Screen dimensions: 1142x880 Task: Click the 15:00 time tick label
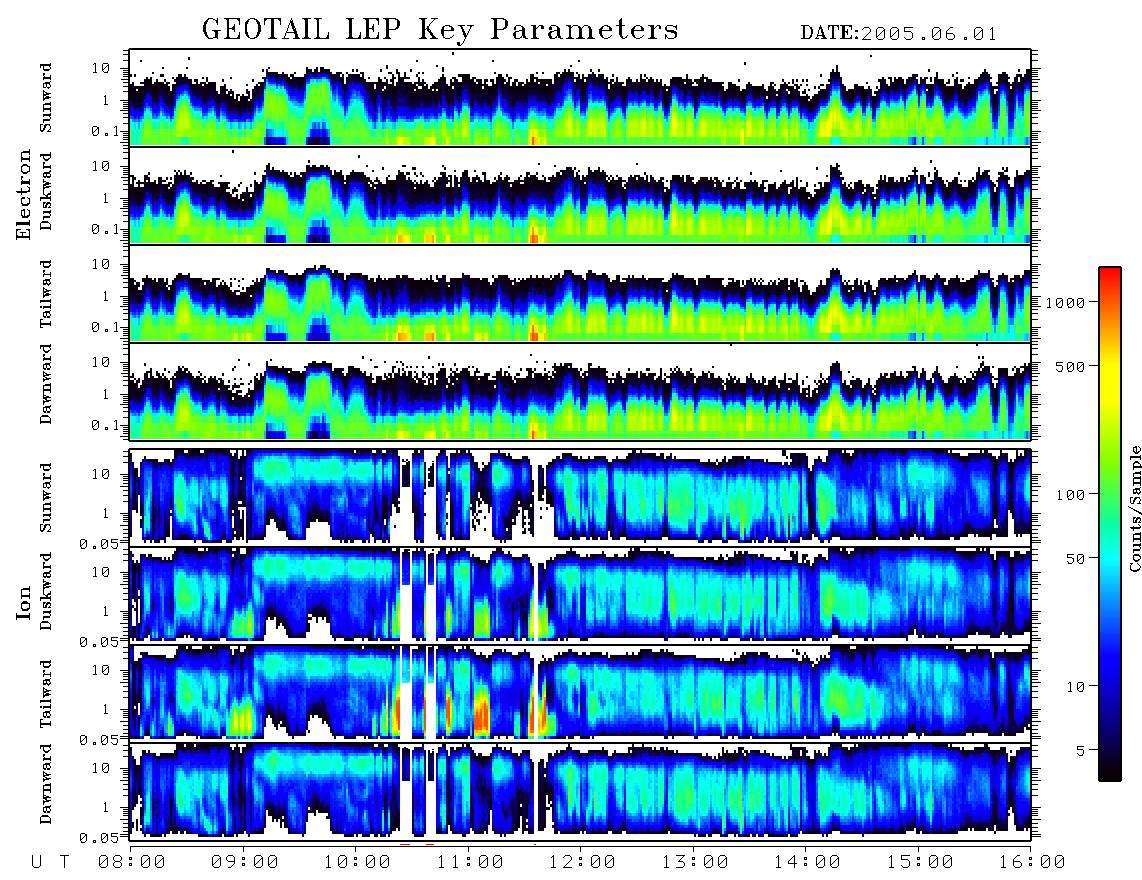(920, 862)
